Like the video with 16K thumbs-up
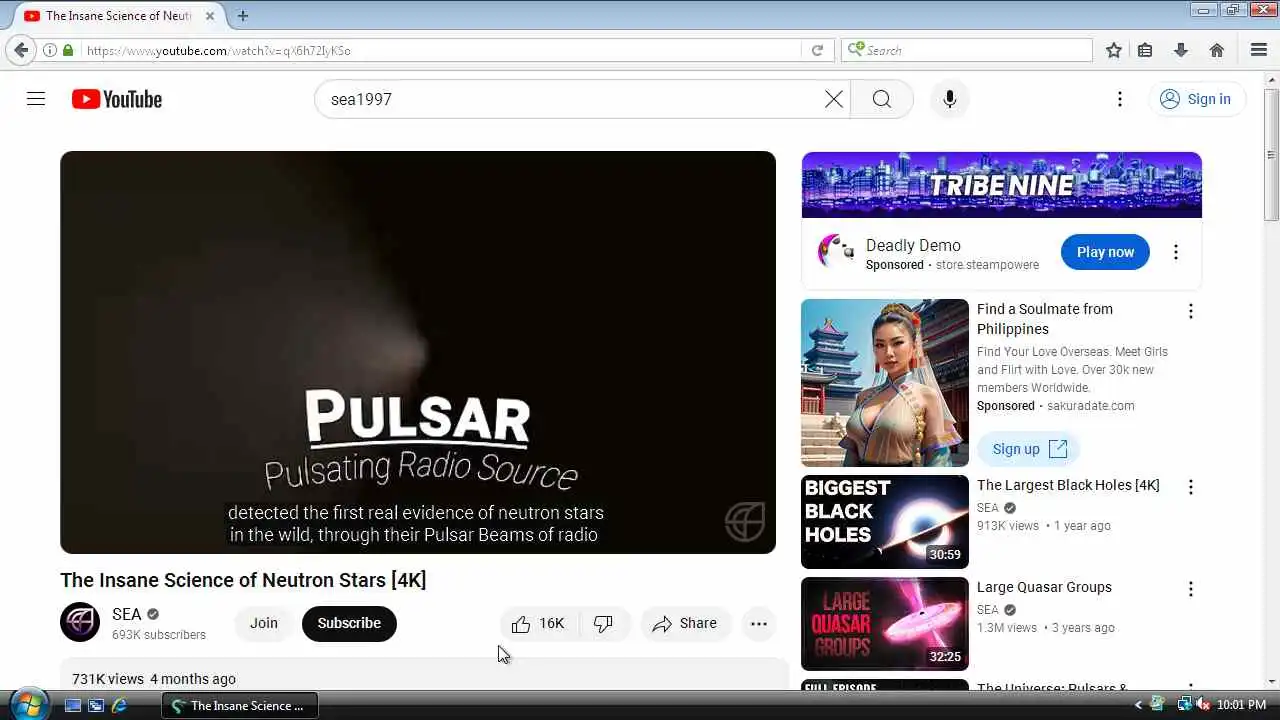Image resolution: width=1280 pixels, height=720 pixels. coord(538,623)
